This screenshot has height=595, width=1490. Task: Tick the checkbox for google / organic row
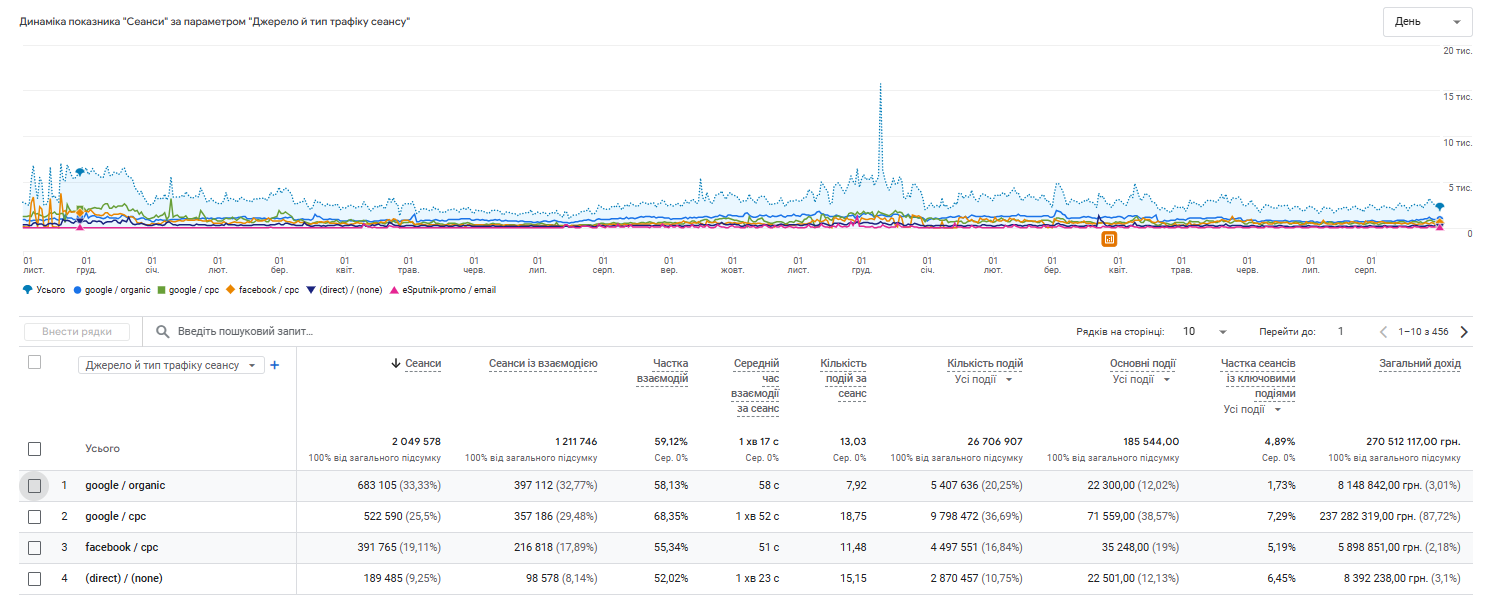pyautogui.click(x=35, y=486)
